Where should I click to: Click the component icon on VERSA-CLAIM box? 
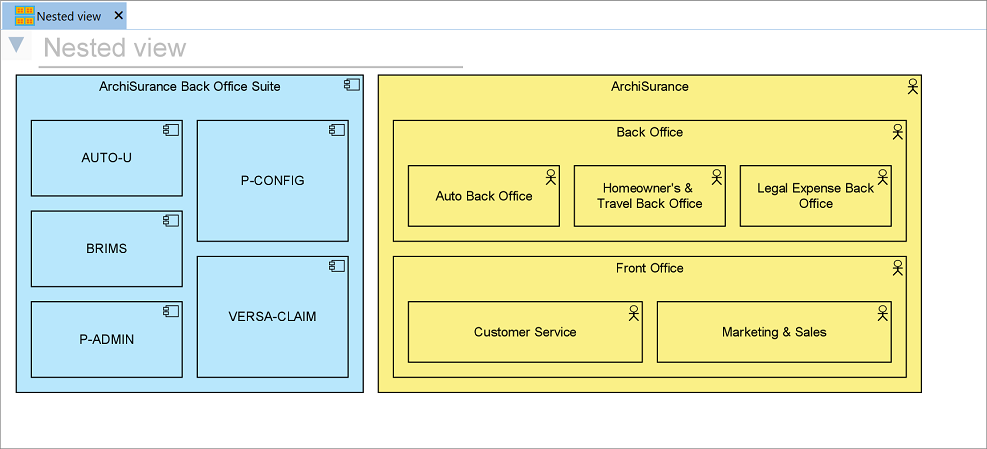click(337, 266)
